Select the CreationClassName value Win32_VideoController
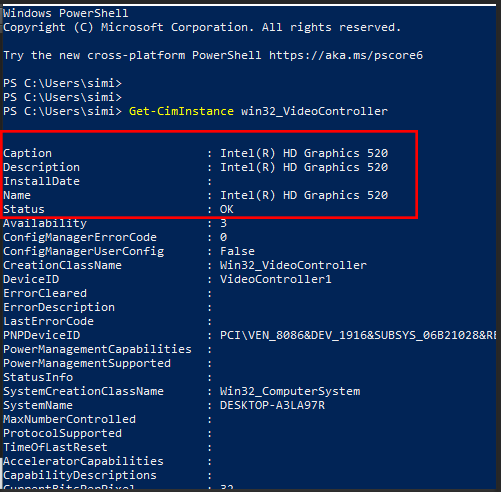Screen dimensions: 501x492 point(293,265)
